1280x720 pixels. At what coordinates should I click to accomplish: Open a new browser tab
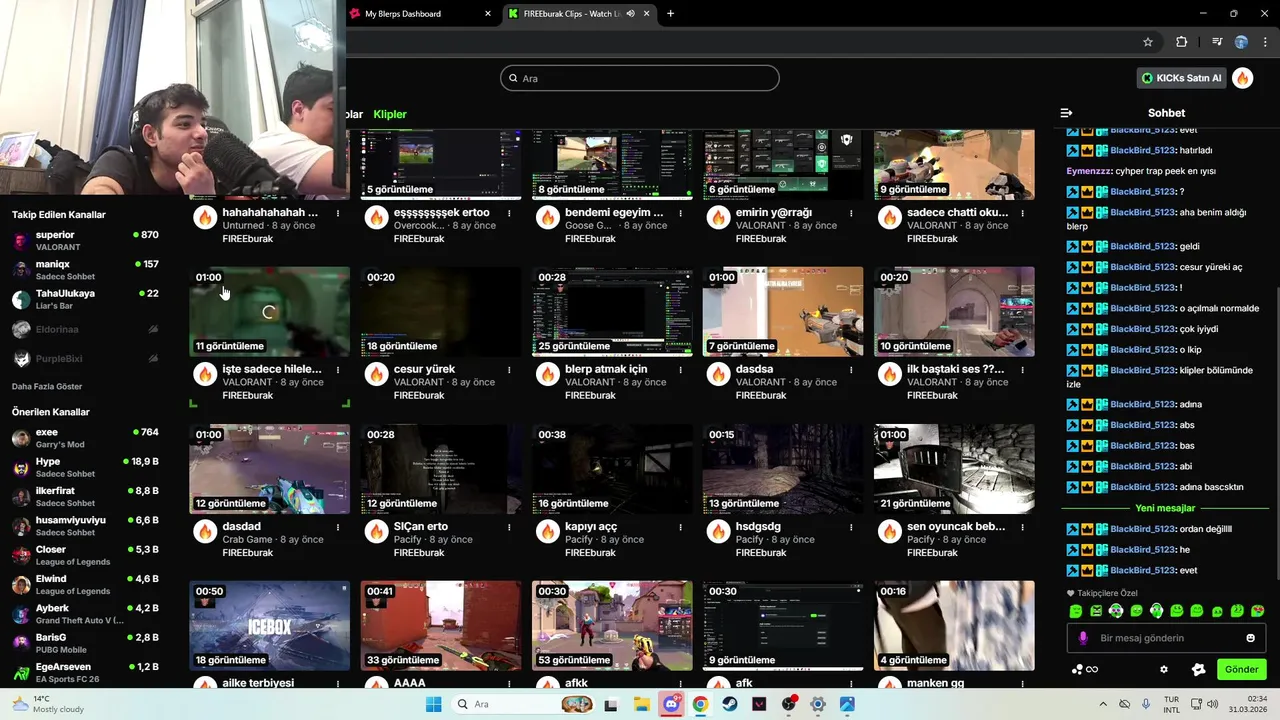click(x=670, y=14)
